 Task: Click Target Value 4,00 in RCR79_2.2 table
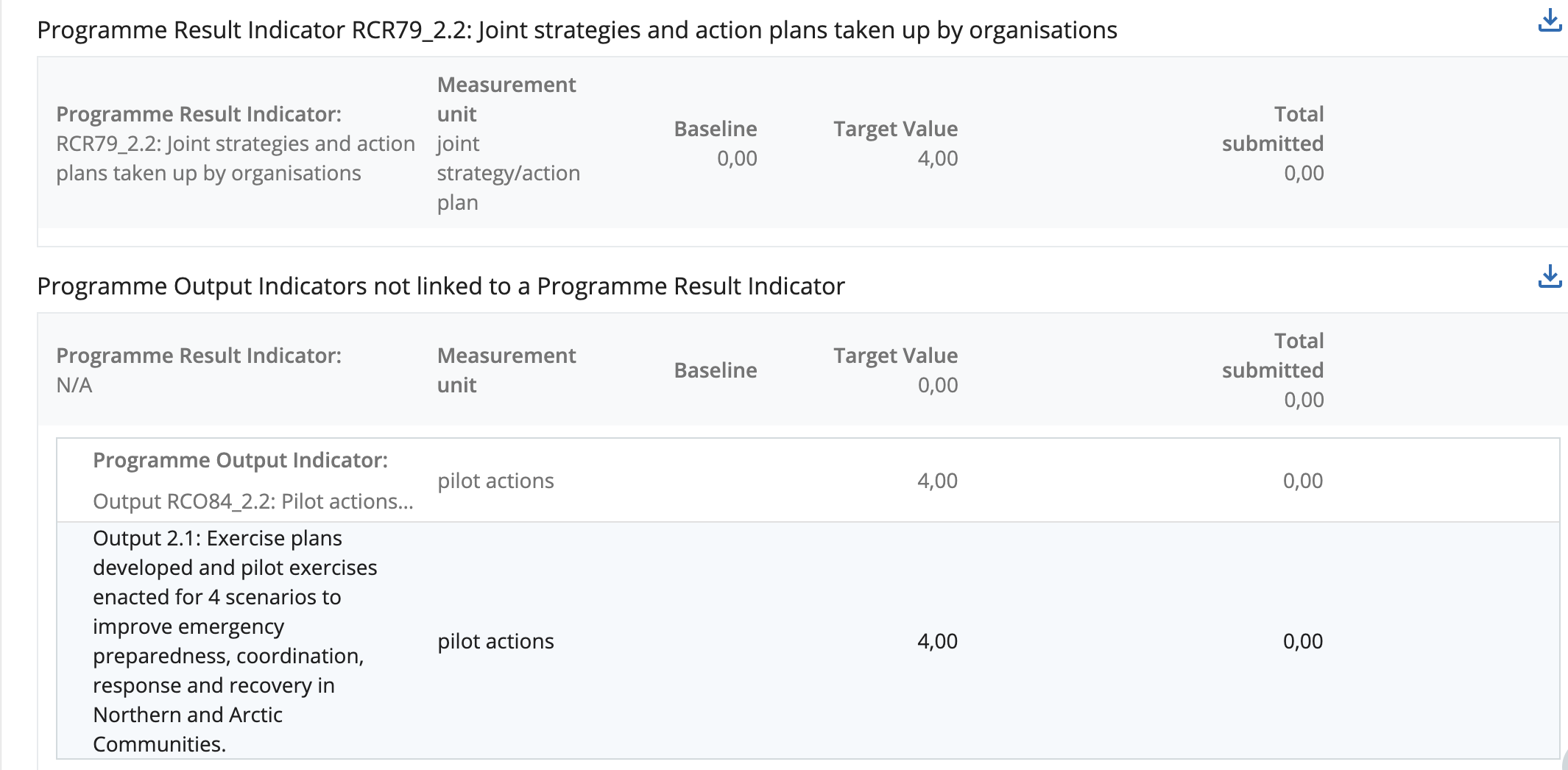click(x=937, y=158)
